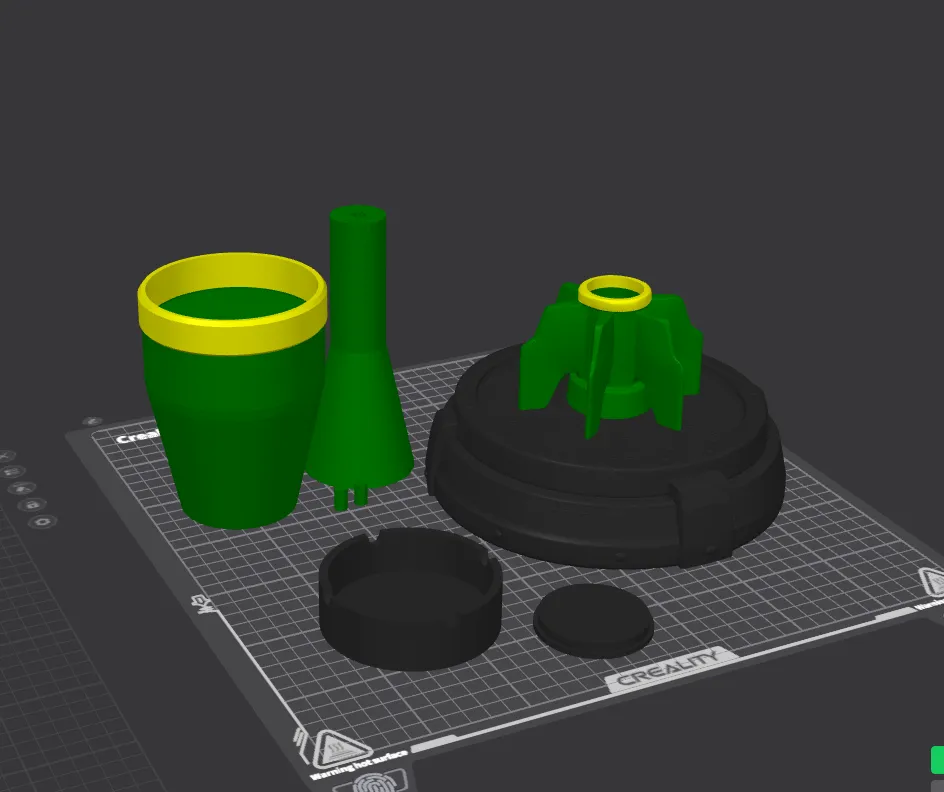Screen dimensions: 944x792
Task: Toggle the plate lock icon
Action: coord(31,504)
